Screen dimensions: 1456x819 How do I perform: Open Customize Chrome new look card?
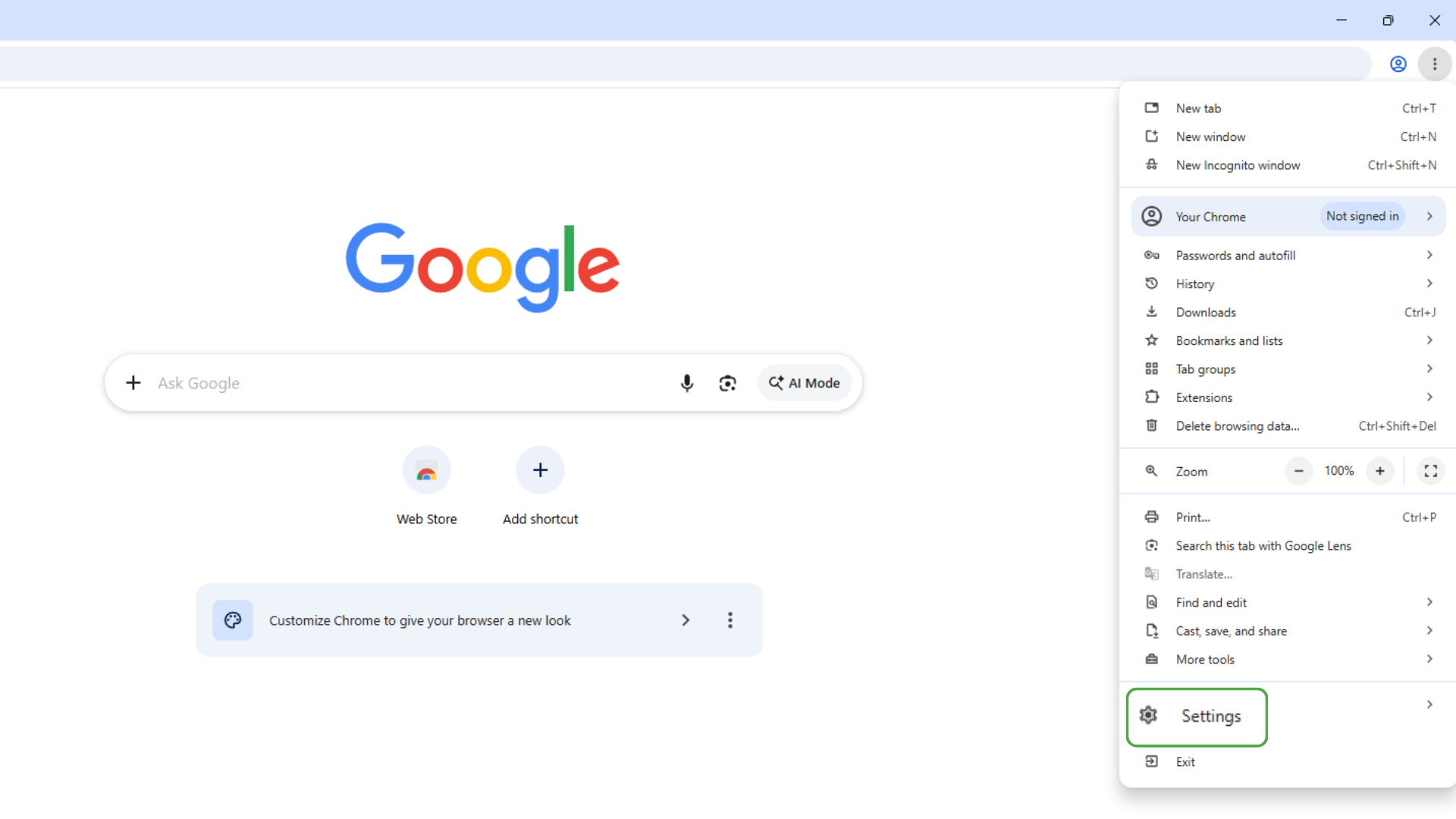pyautogui.click(x=479, y=620)
